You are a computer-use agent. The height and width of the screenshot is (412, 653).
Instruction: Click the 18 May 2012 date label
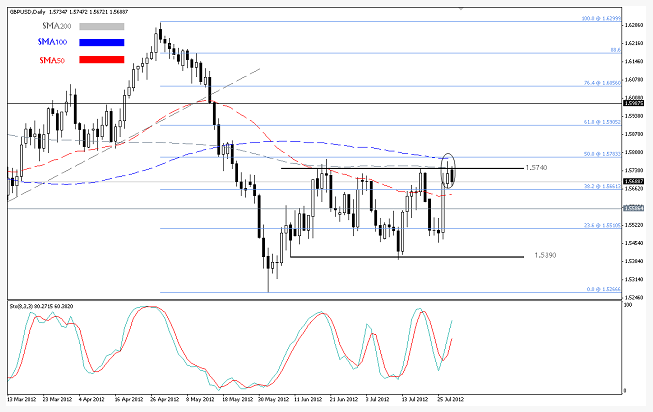click(237, 399)
